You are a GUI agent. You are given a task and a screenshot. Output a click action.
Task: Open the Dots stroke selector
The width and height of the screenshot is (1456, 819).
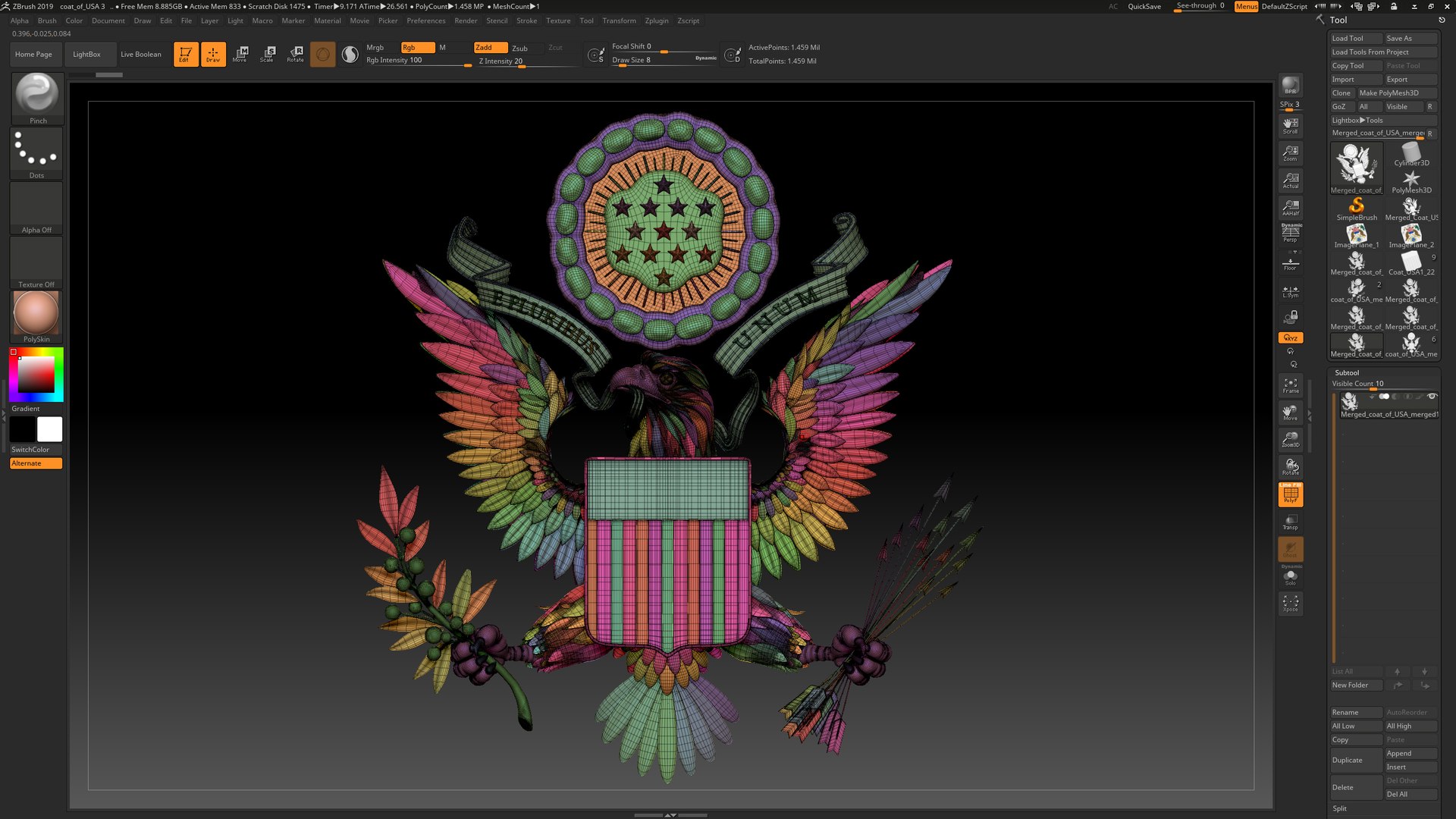pos(36,153)
